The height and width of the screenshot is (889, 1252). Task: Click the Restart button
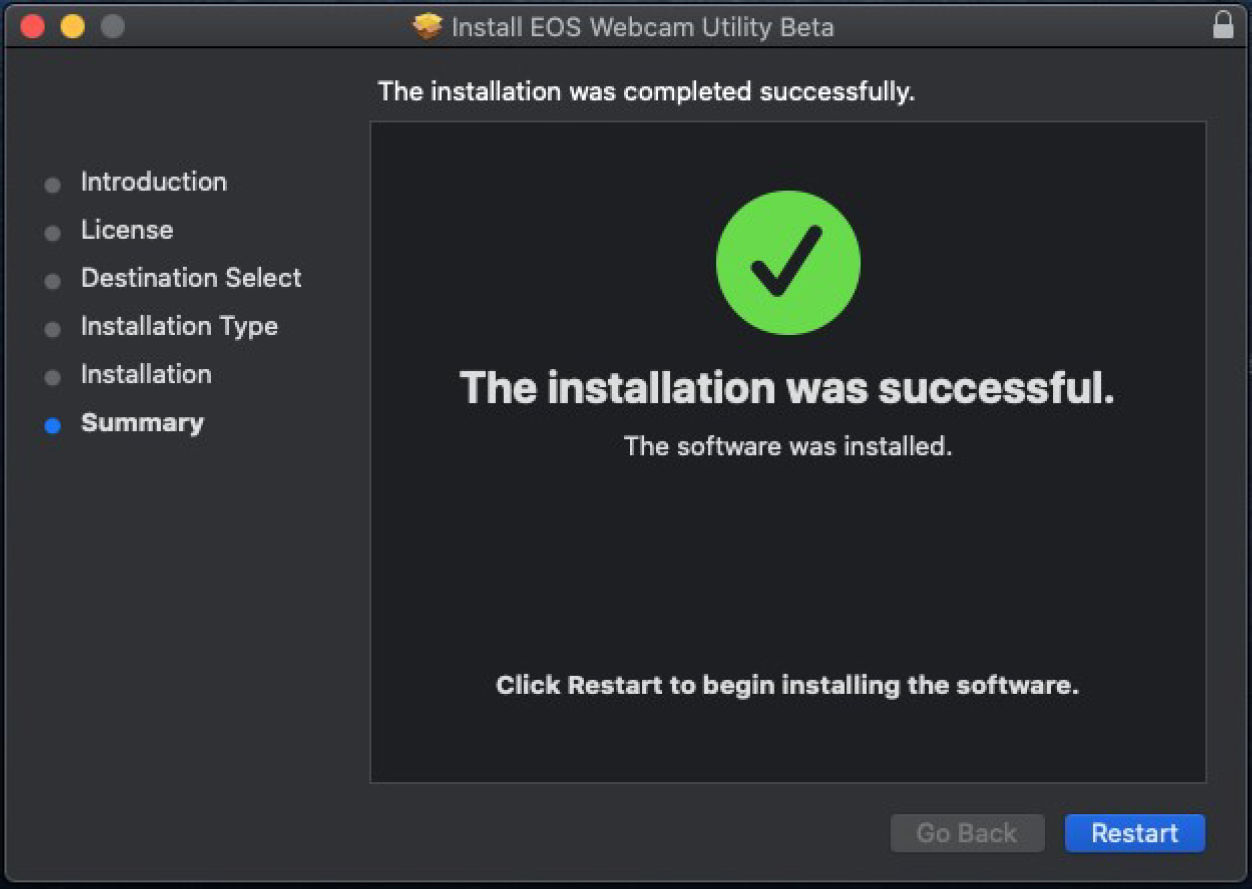pyautogui.click(x=1134, y=832)
